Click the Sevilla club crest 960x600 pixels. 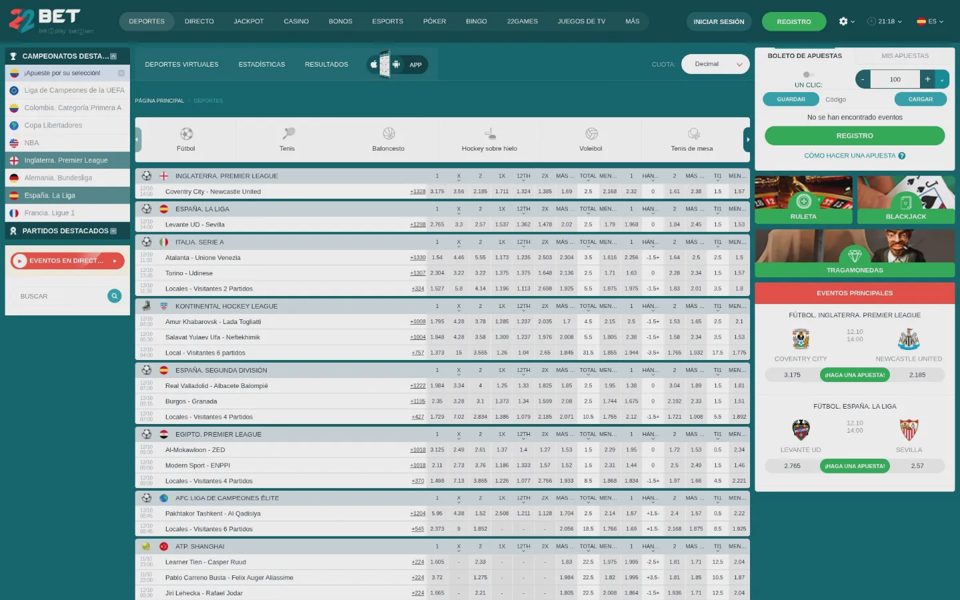[909, 430]
